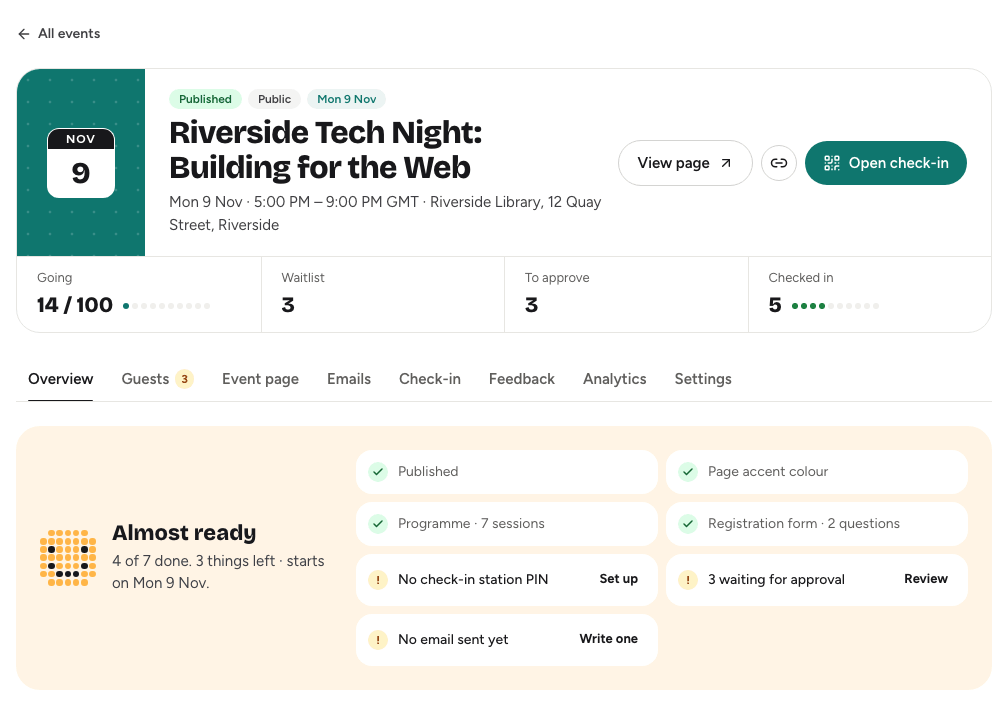
Task: Switch to the Emails tab
Action: pos(349,379)
